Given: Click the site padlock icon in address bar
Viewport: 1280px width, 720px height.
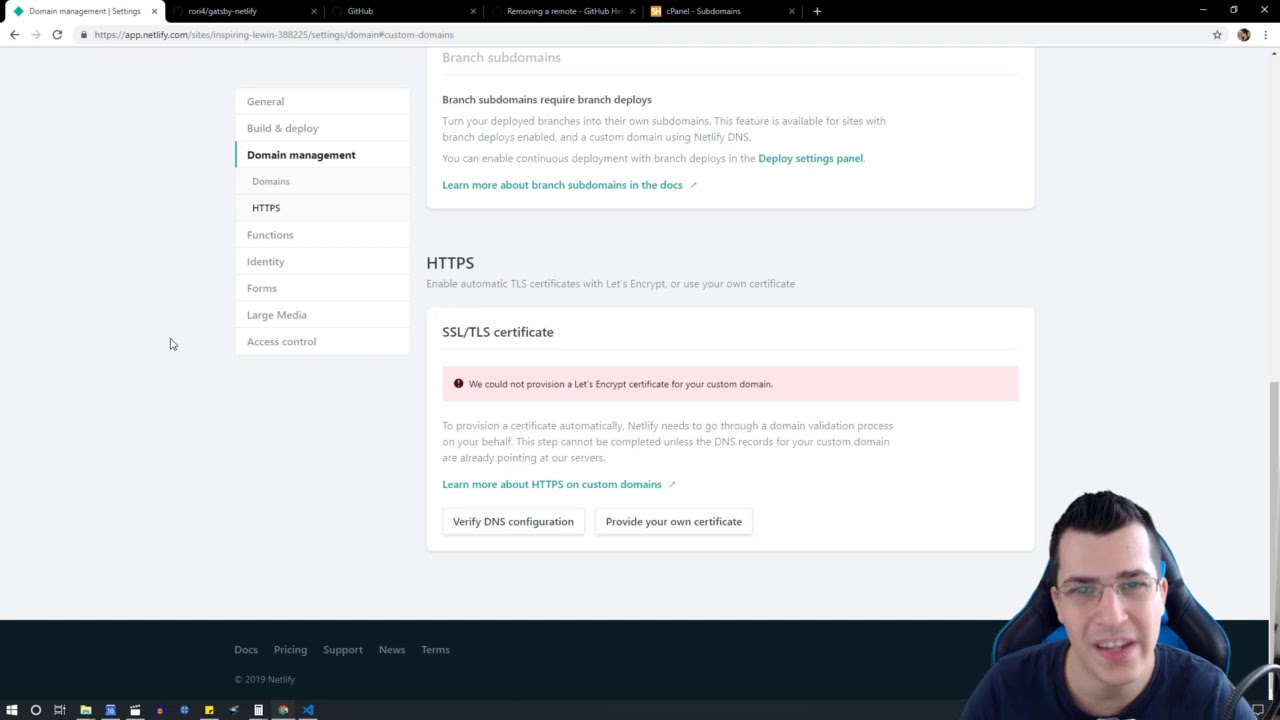Looking at the screenshot, I should click(84, 35).
